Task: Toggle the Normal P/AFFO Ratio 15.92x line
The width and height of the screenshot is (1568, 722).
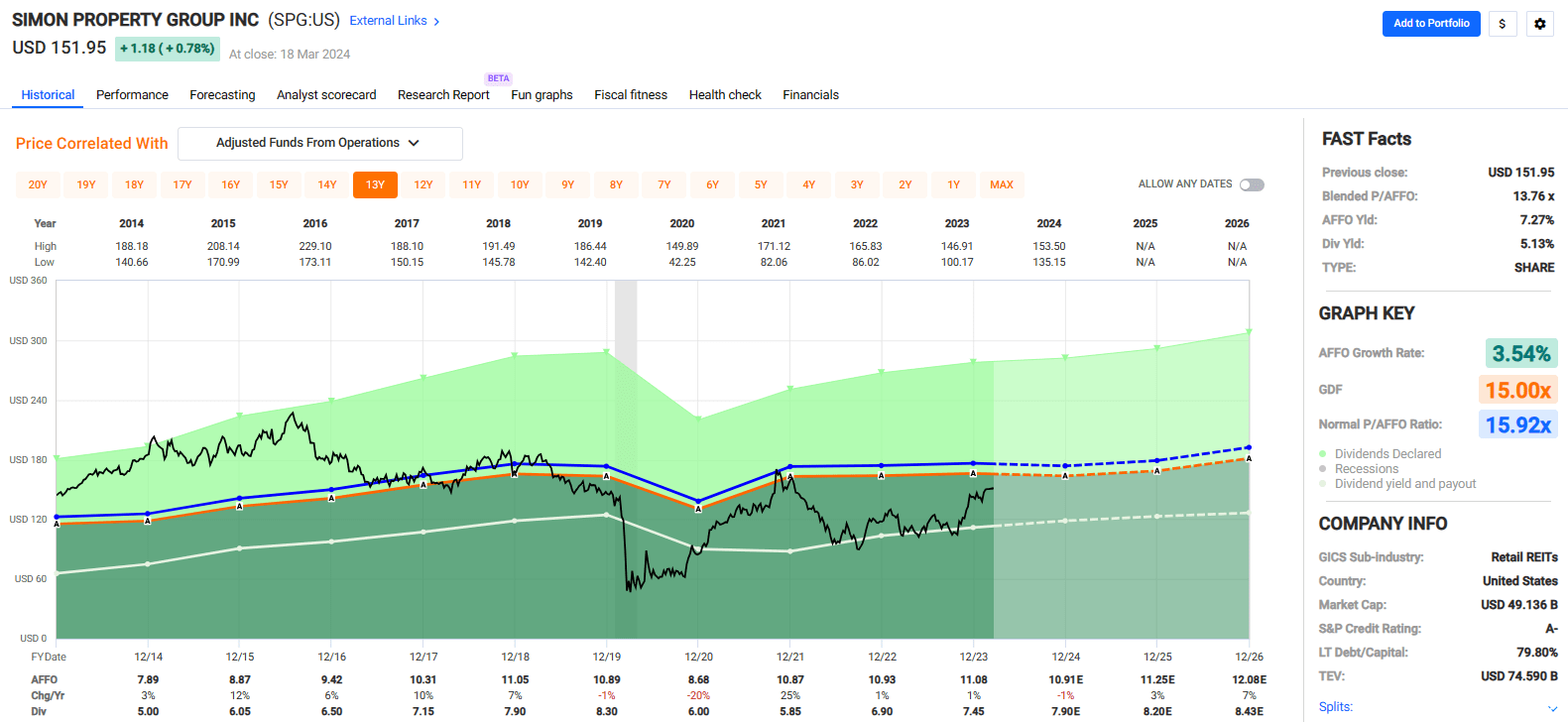Action: 1517,424
